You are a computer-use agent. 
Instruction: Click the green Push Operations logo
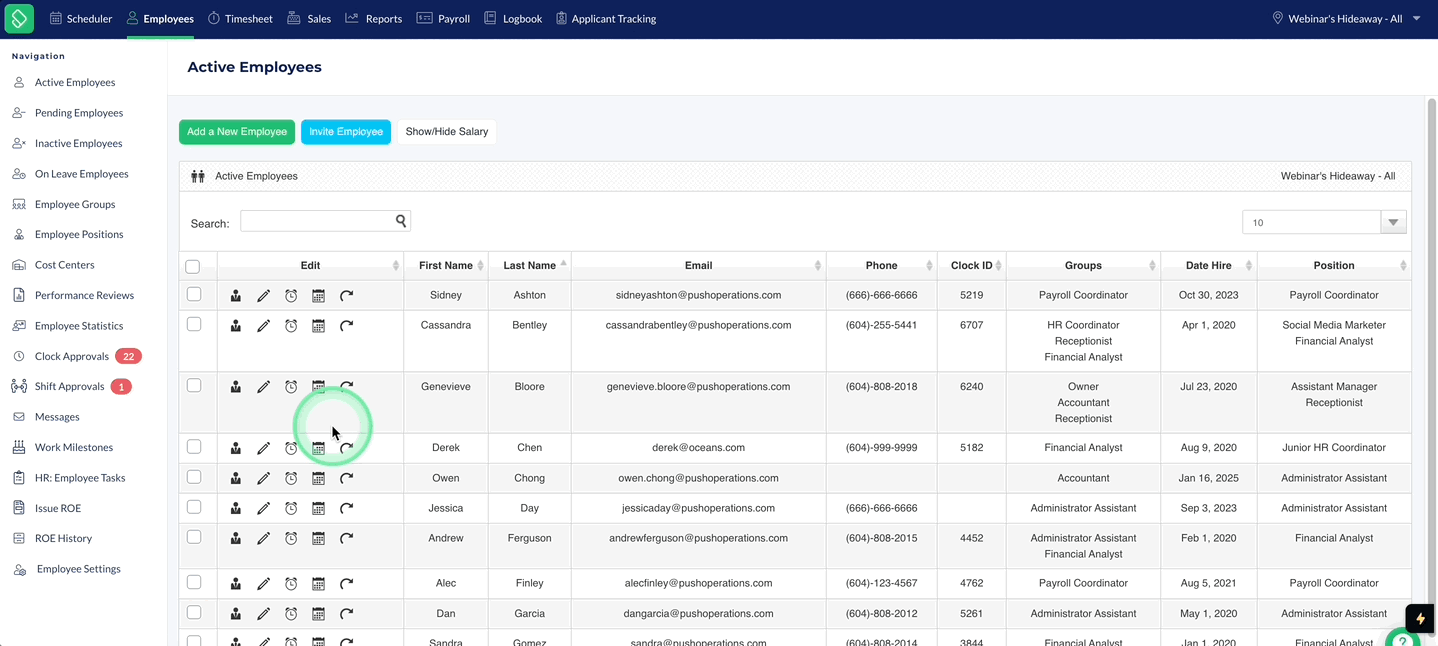click(x=19, y=18)
